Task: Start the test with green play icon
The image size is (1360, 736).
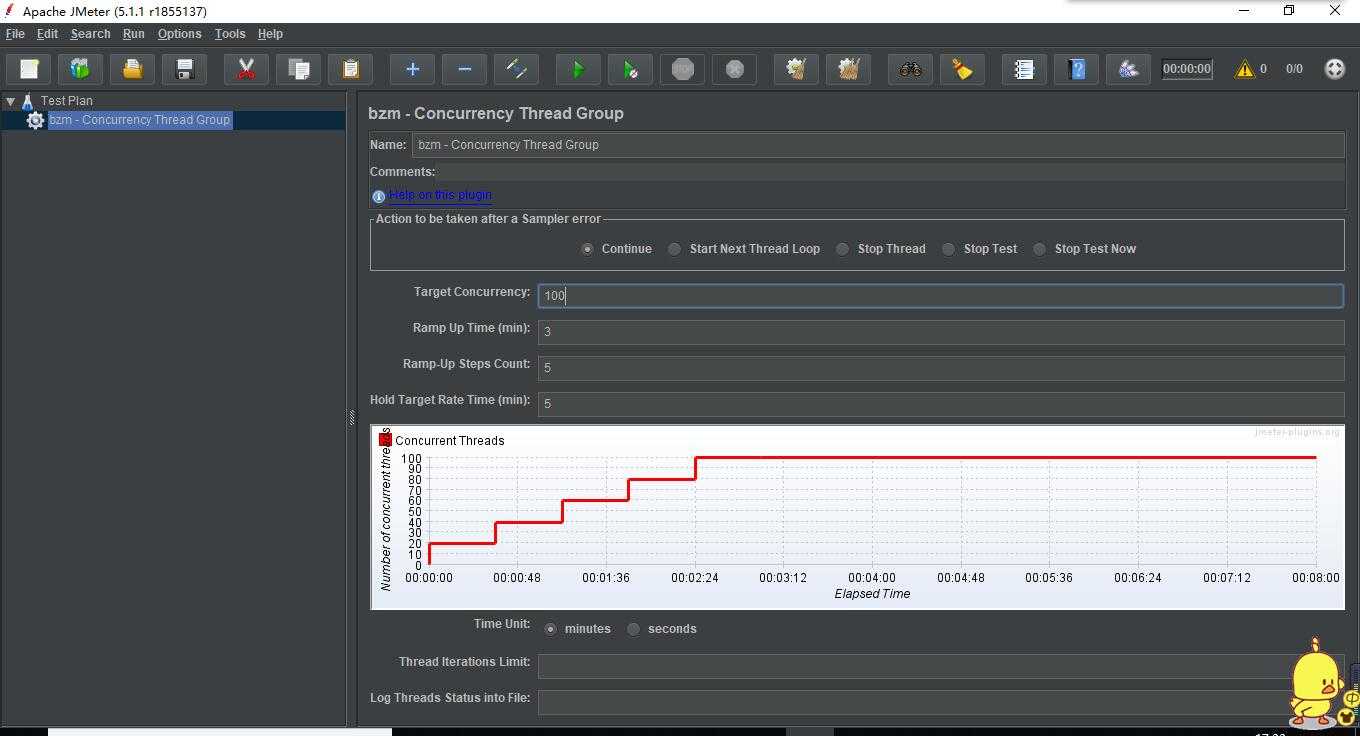Action: click(x=578, y=69)
